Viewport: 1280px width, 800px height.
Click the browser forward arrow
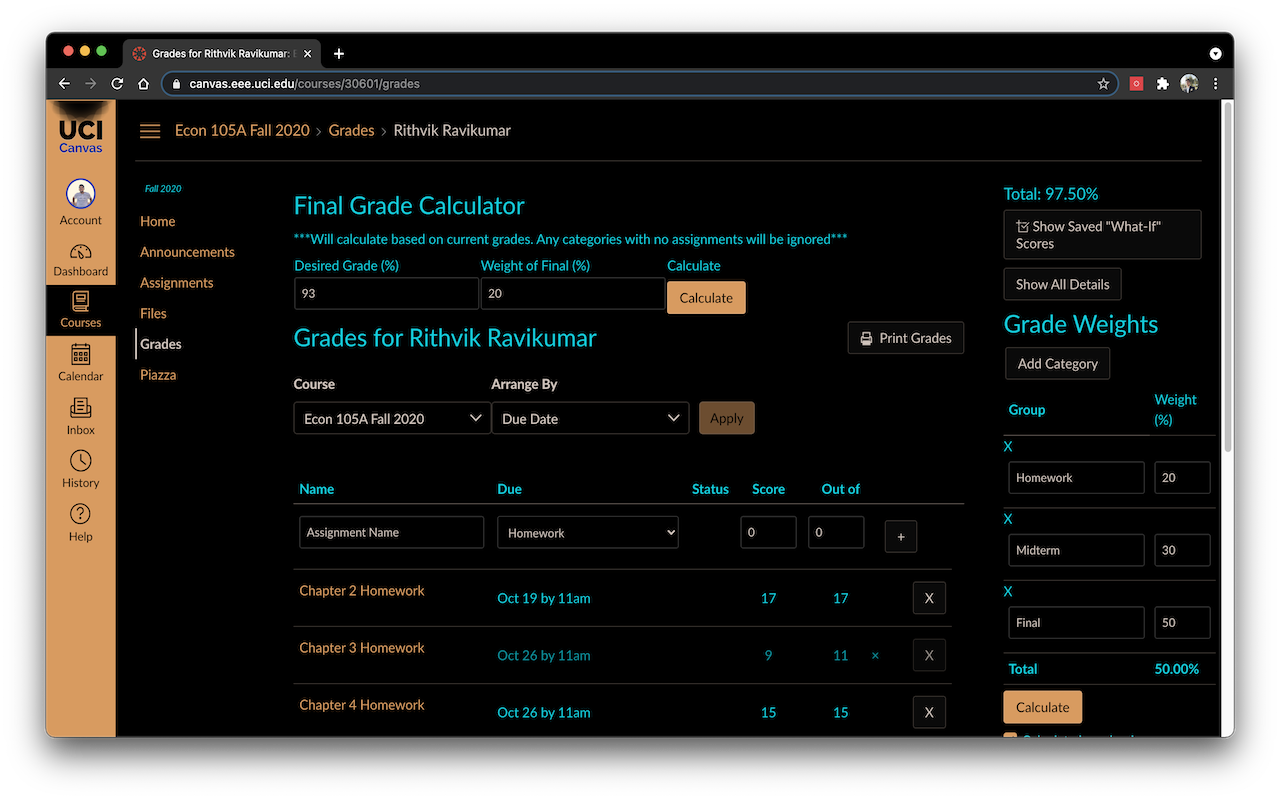(x=91, y=84)
